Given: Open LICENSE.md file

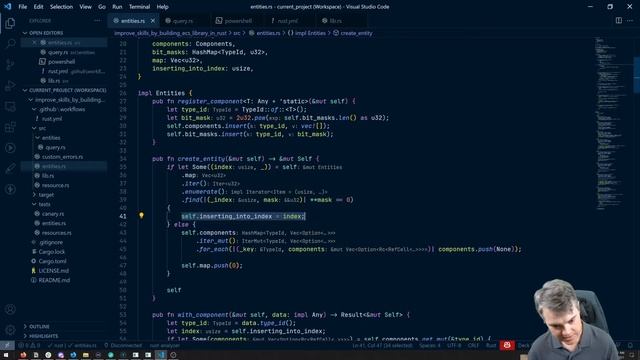Looking at the screenshot, I should [x=53, y=270].
